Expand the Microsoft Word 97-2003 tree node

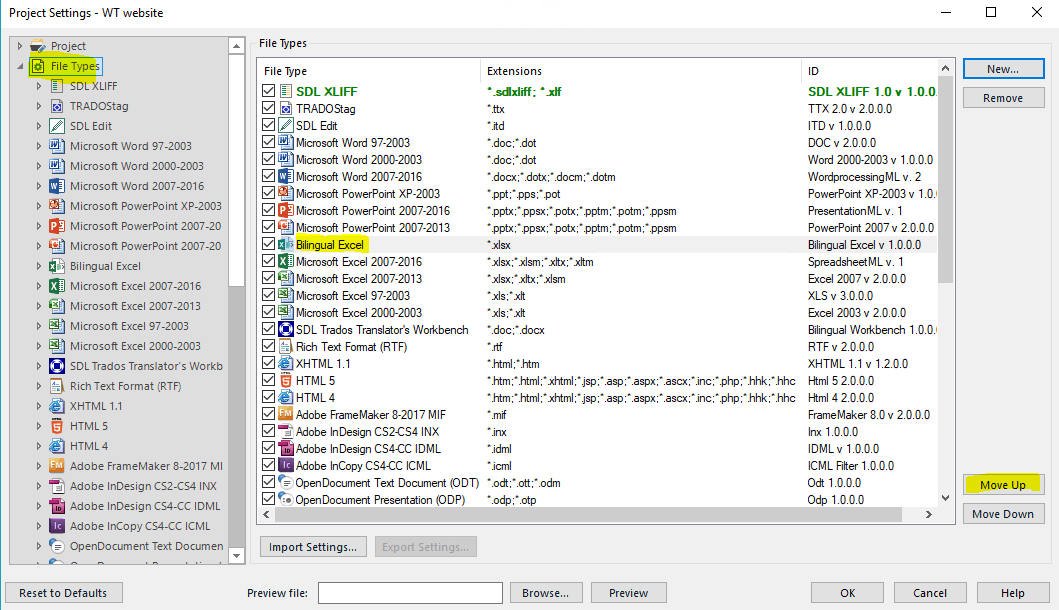pos(38,146)
